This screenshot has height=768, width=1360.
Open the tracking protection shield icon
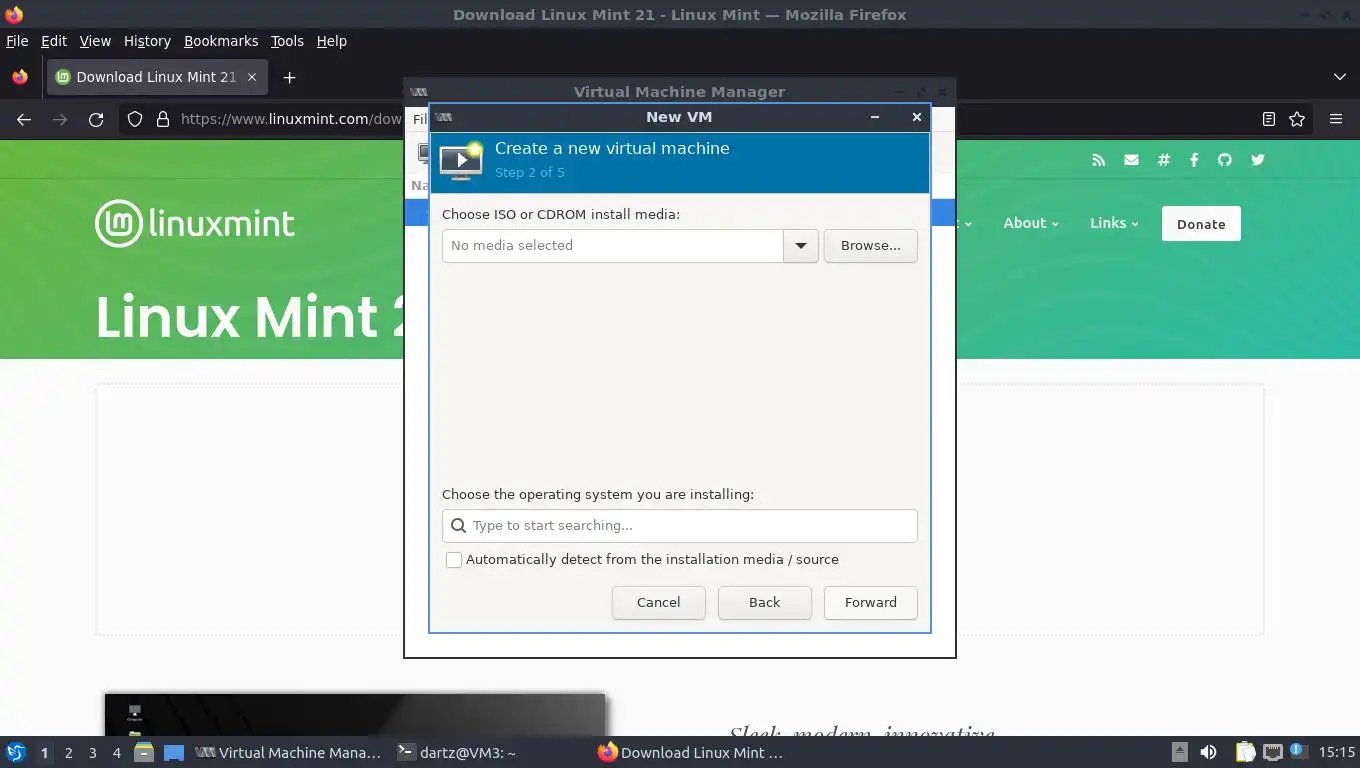coord(135,119)
